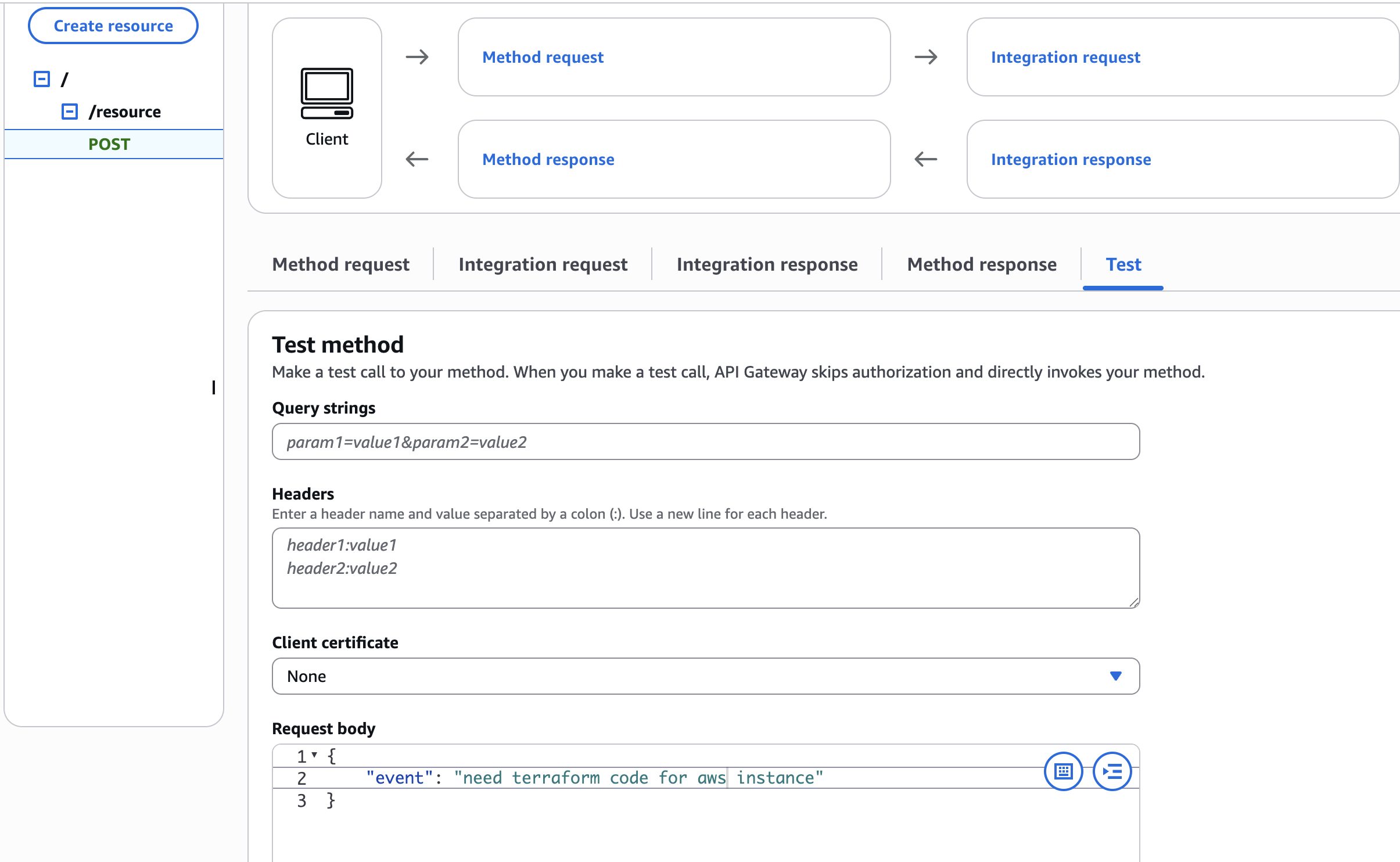Collapse the root / tree node

[x=42, y=79]
